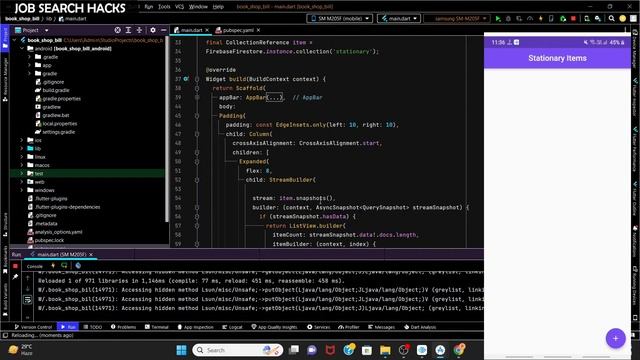The image size is (640, 360).
Task: Toggle soft-wrap in Run console
Action: pos(28,300)
